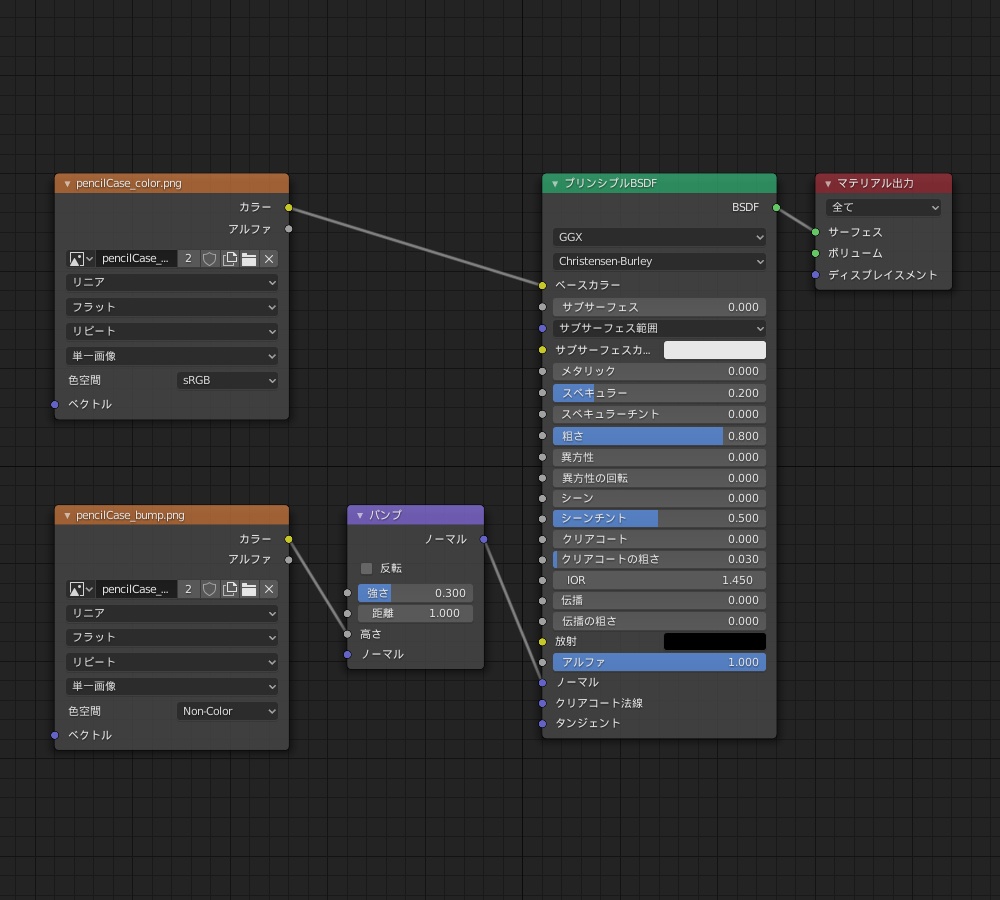The width and height of the screenshot is (1000, 900).
Task: Open 全て target dropdown in マテリアル出力
Action: (883, 207)
